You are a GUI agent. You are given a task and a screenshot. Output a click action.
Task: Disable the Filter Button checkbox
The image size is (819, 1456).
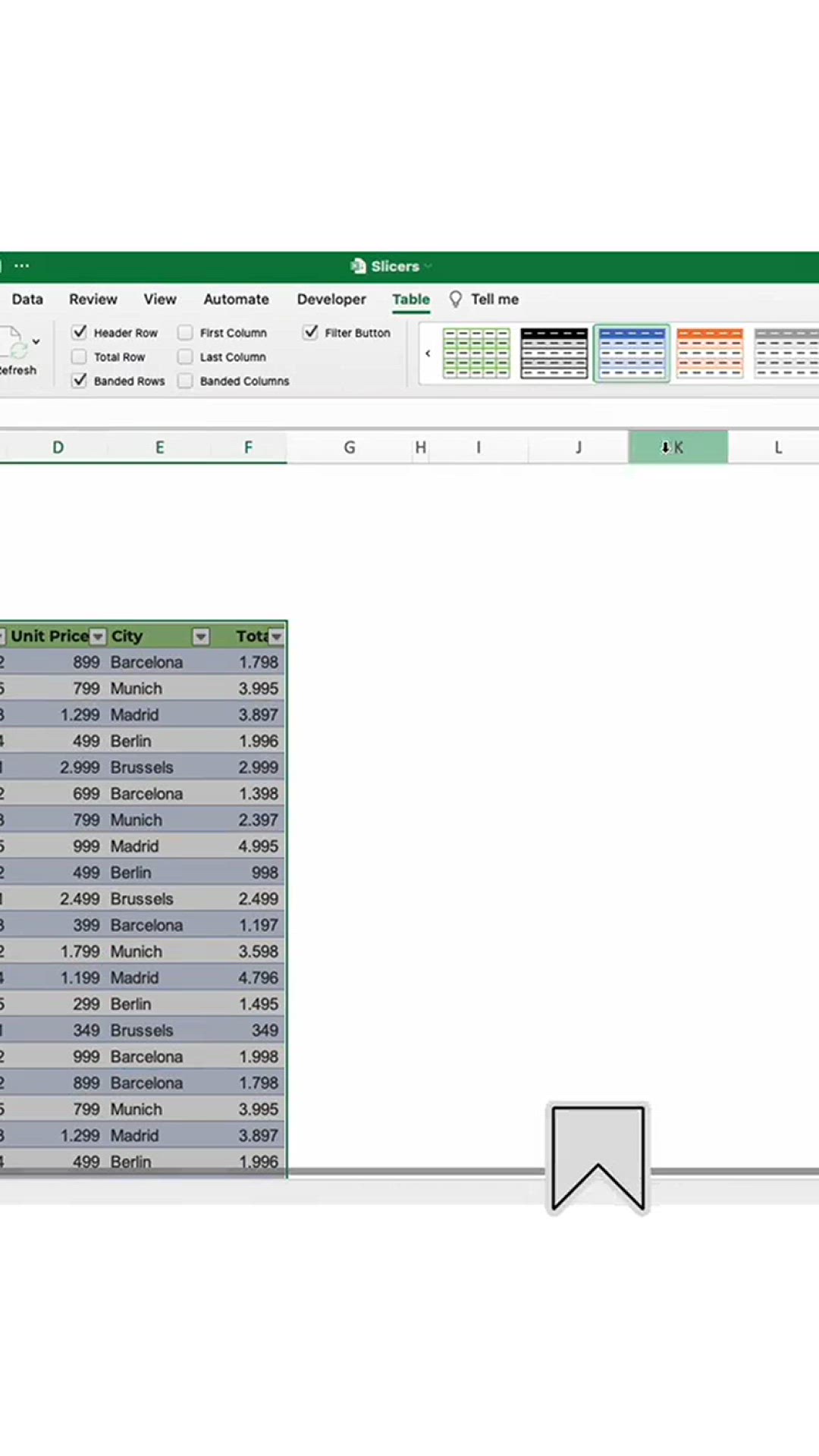pyautogui.click(x=311, y=332)
